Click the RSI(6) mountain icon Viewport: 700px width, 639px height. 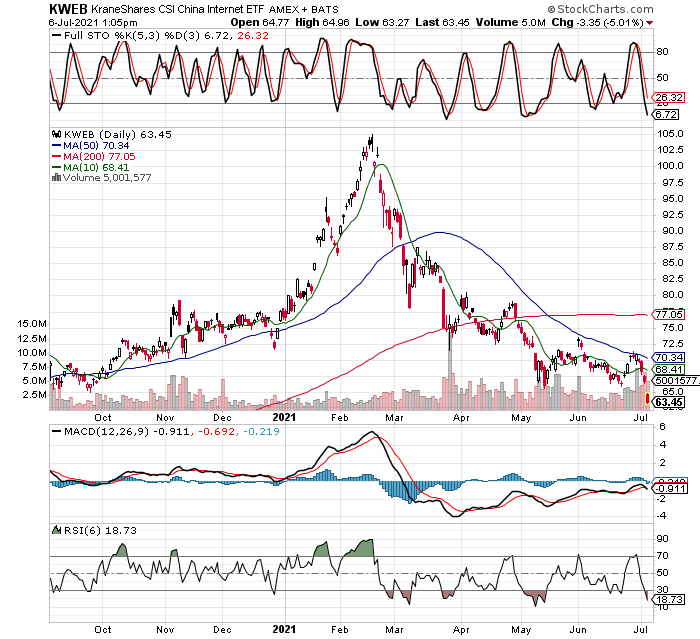tap(56, 530)
